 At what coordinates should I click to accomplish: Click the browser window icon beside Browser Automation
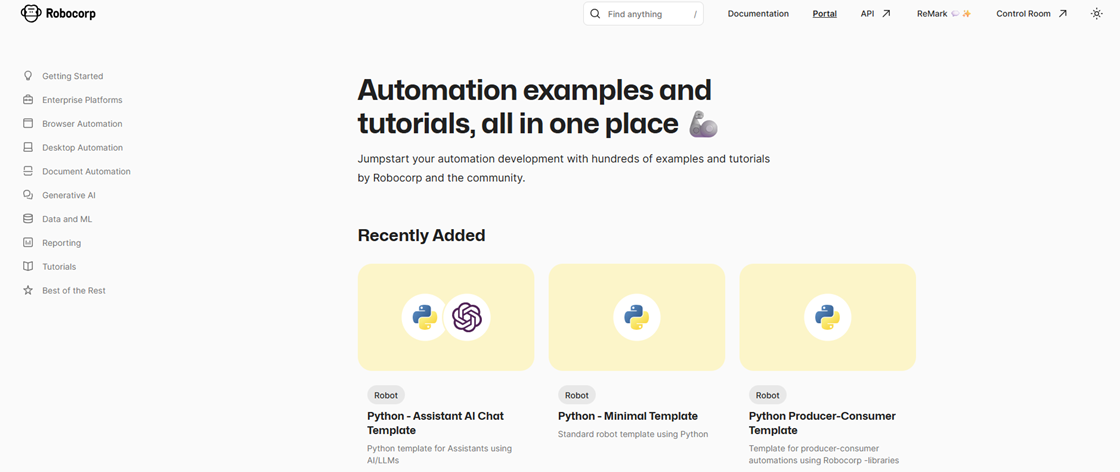pos(28,124)
